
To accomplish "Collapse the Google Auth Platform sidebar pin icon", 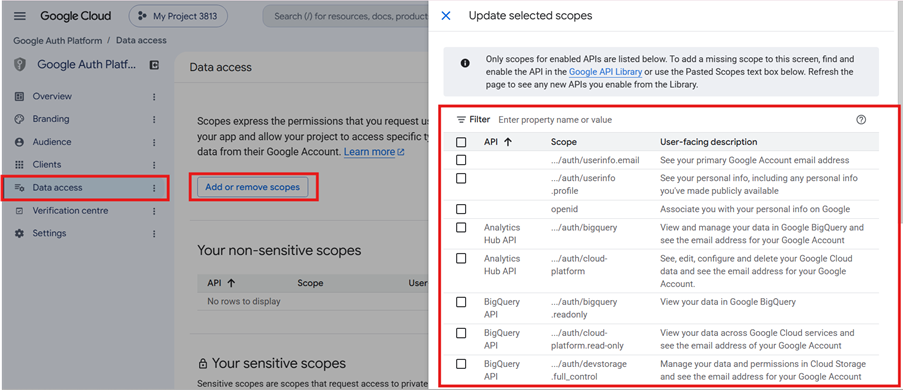I will pos(154,65).
